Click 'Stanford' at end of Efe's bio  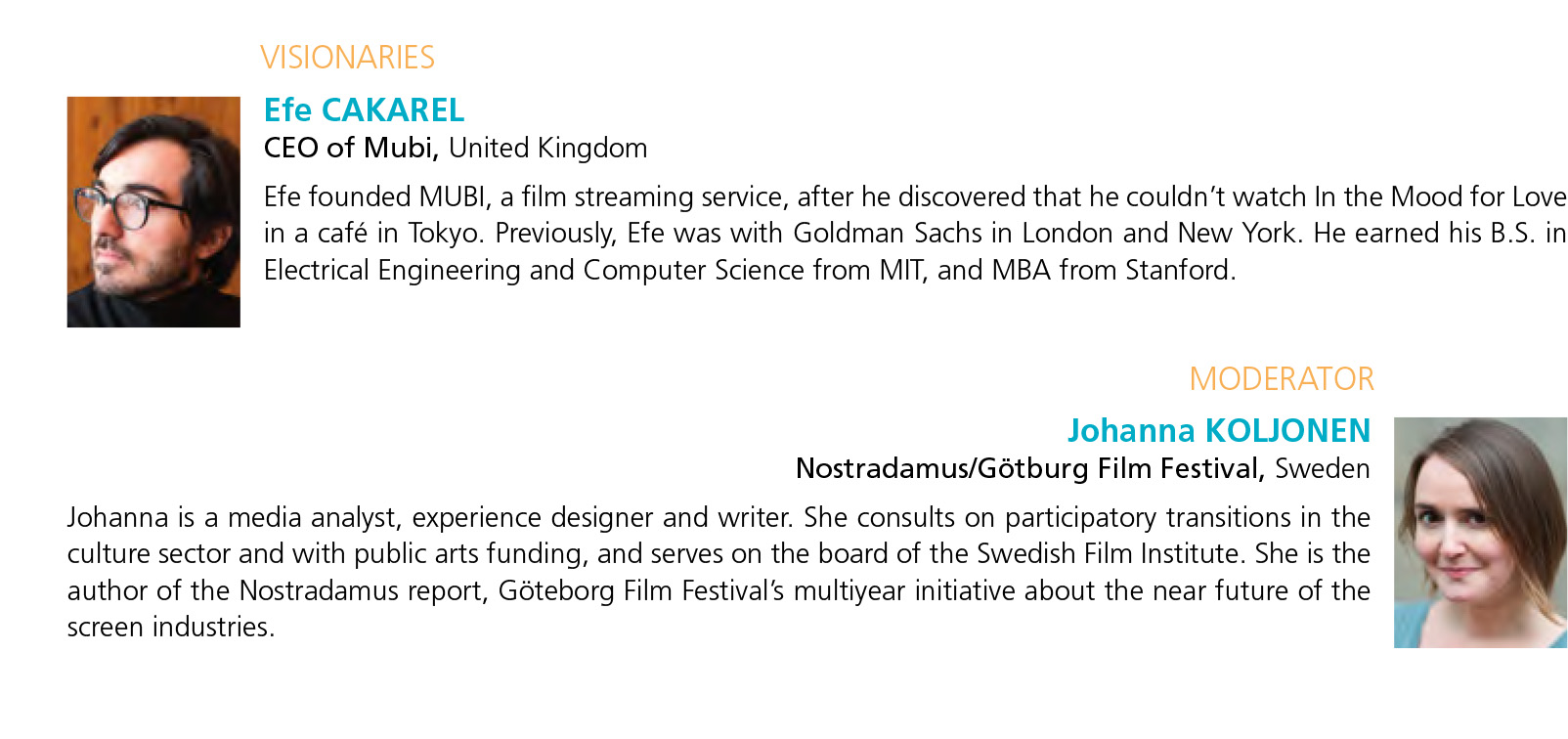(x=1181, y=270)
